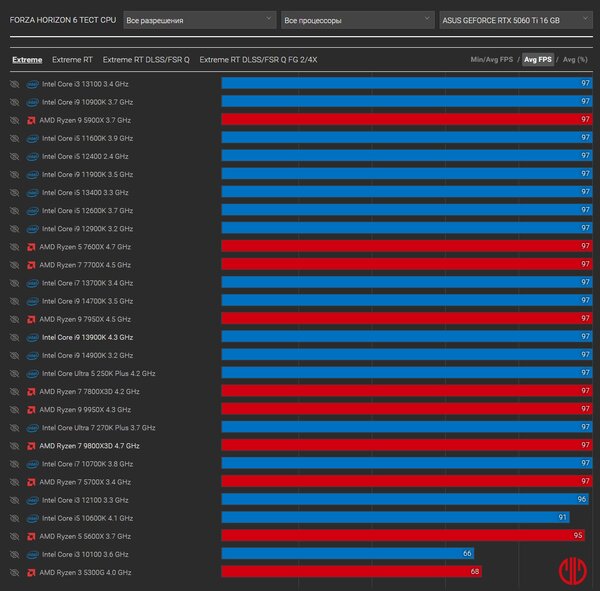600x591 pixels.
Task: Click Intel logo beside Core i7 10700K
Action: (33, 464)
